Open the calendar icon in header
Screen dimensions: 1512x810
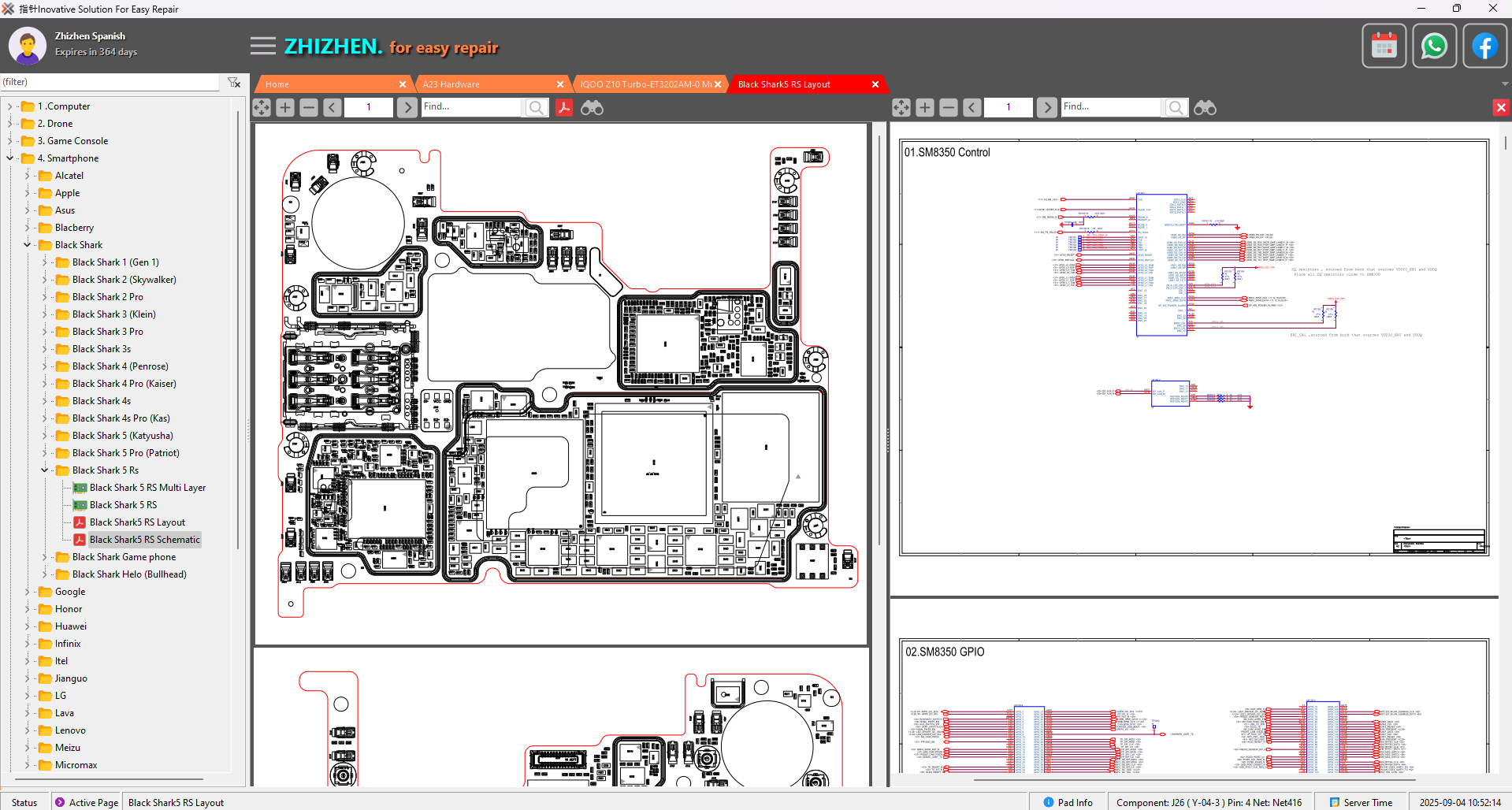point(1384,46)
